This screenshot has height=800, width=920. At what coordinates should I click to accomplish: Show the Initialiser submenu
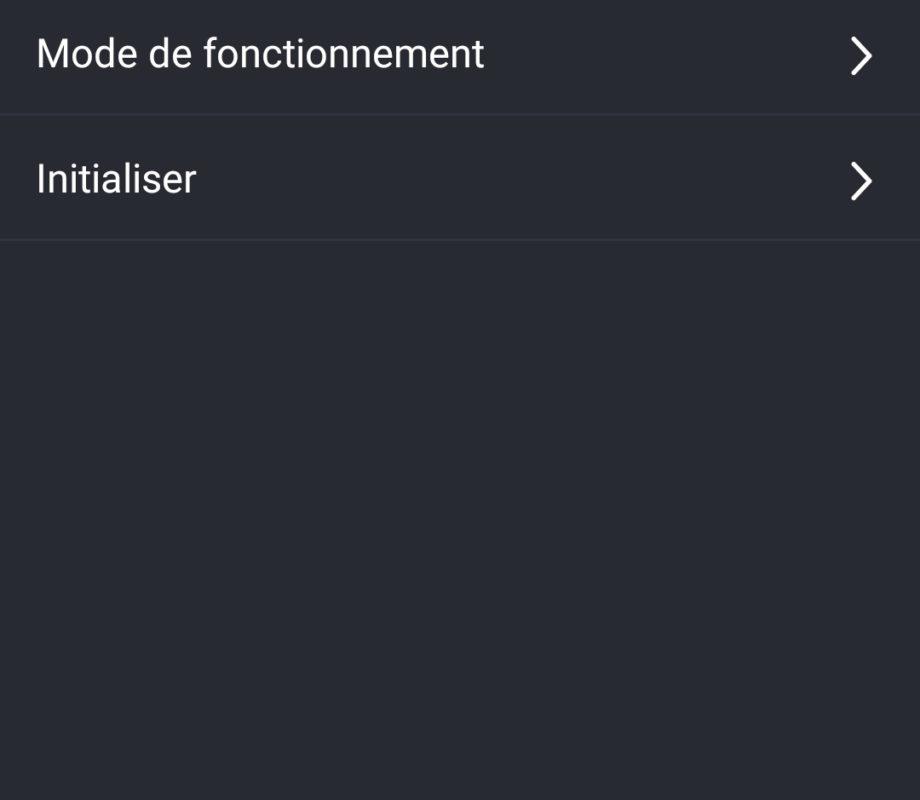click(x=460, y=178)
